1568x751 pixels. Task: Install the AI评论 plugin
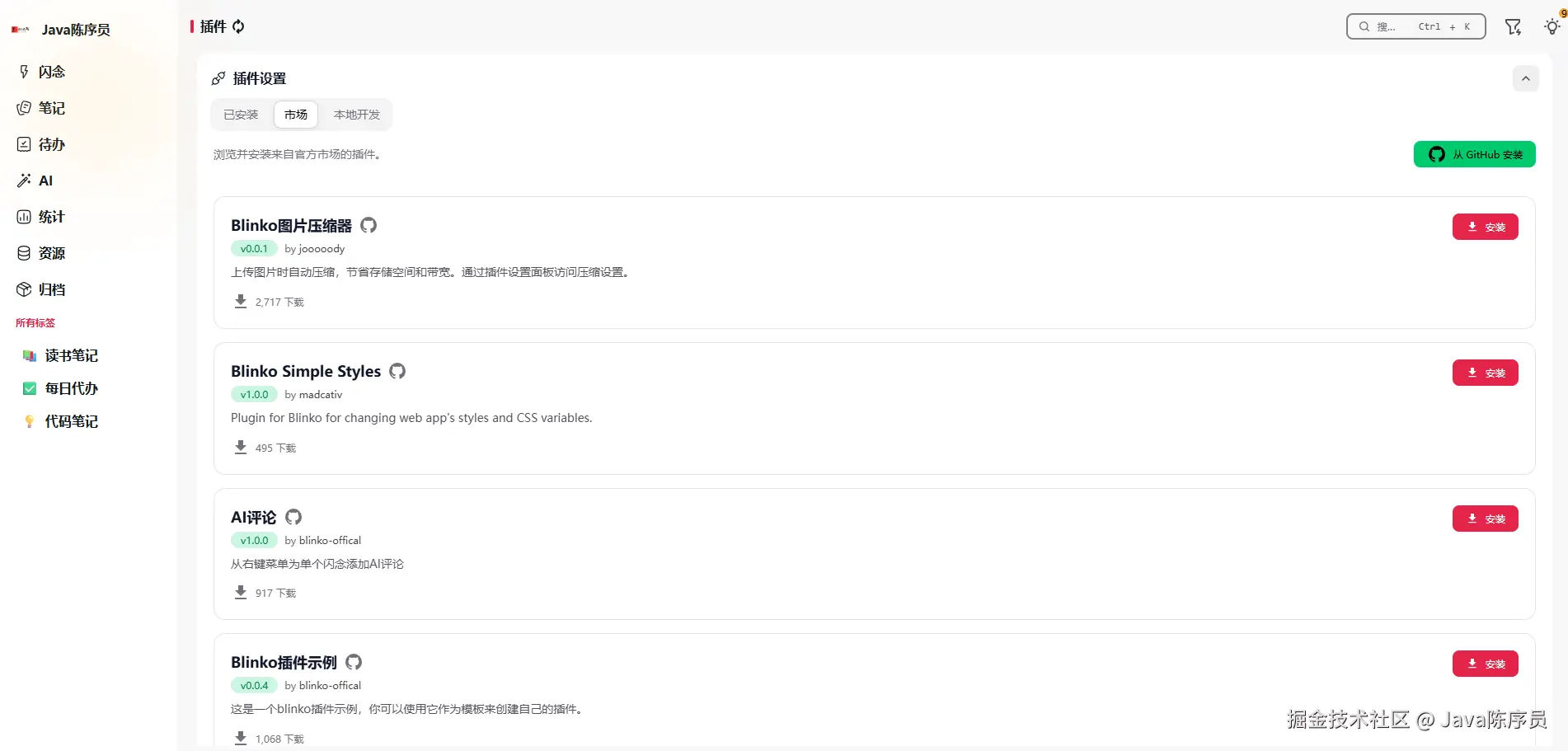pyautogui.click(x=1485, y=519)
